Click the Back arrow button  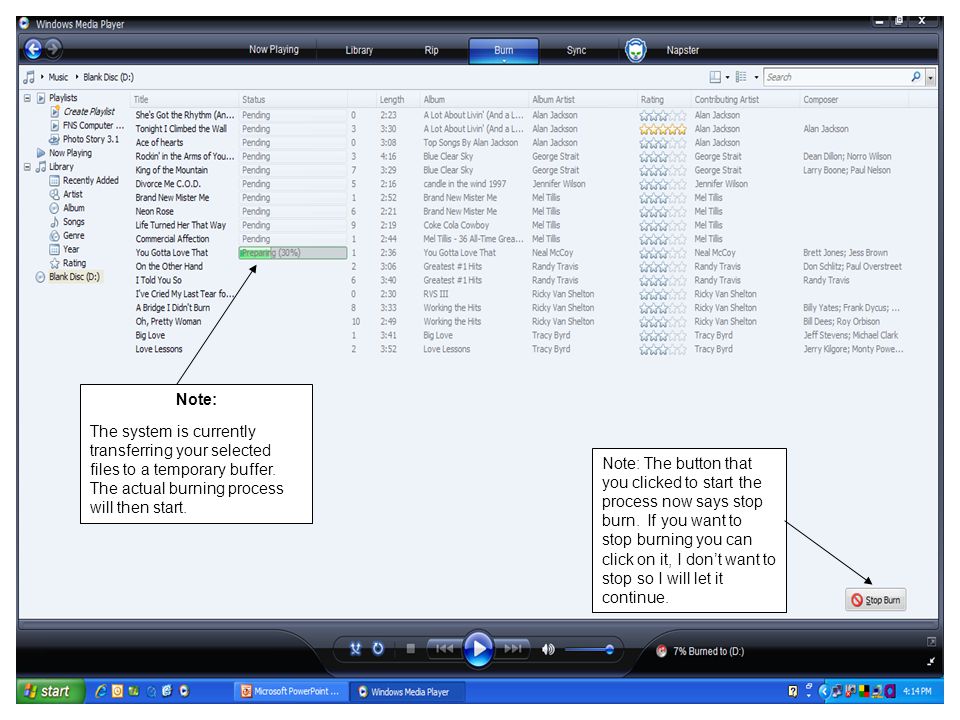coord(33,49)
